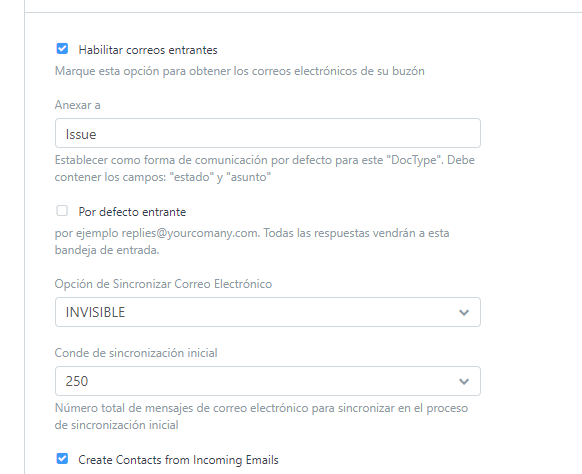Click the 'Establecer como forma de comunicación' help text
Image resolution: width=582 pixels, height=474 pixels.
click(x=265, y=169)
